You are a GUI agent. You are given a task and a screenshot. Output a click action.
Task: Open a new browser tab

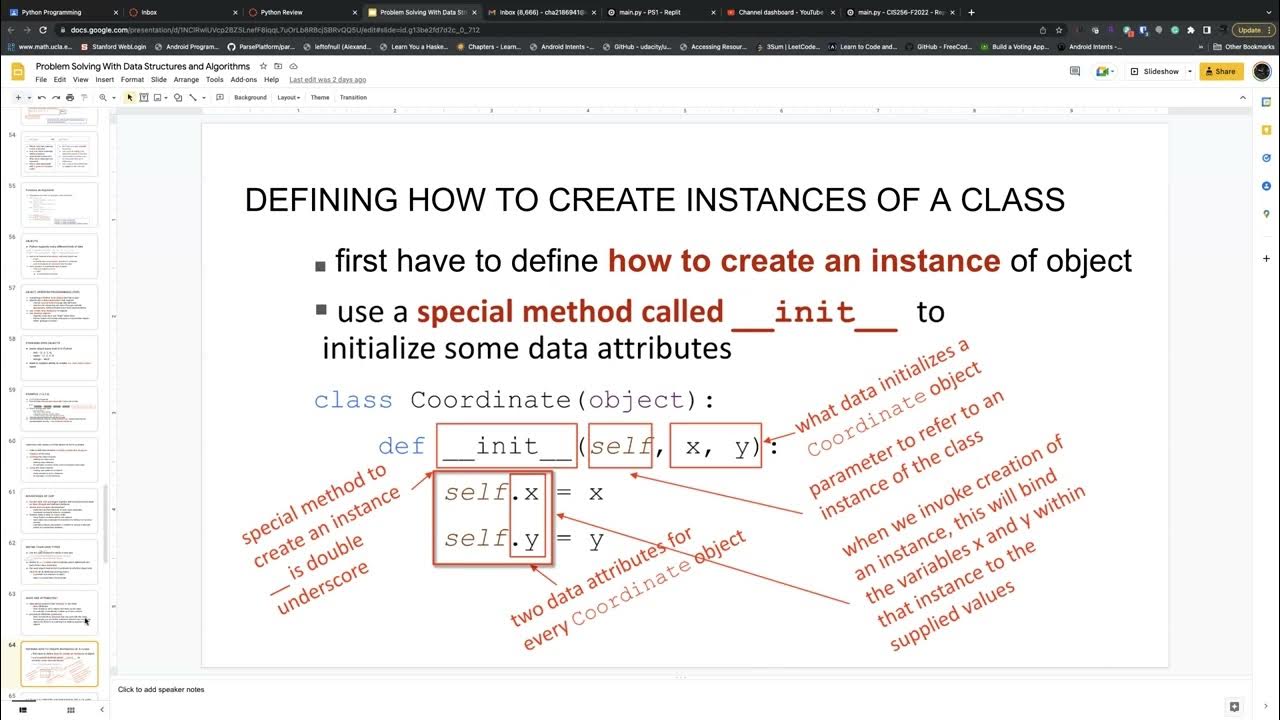[x=971, y=12]
